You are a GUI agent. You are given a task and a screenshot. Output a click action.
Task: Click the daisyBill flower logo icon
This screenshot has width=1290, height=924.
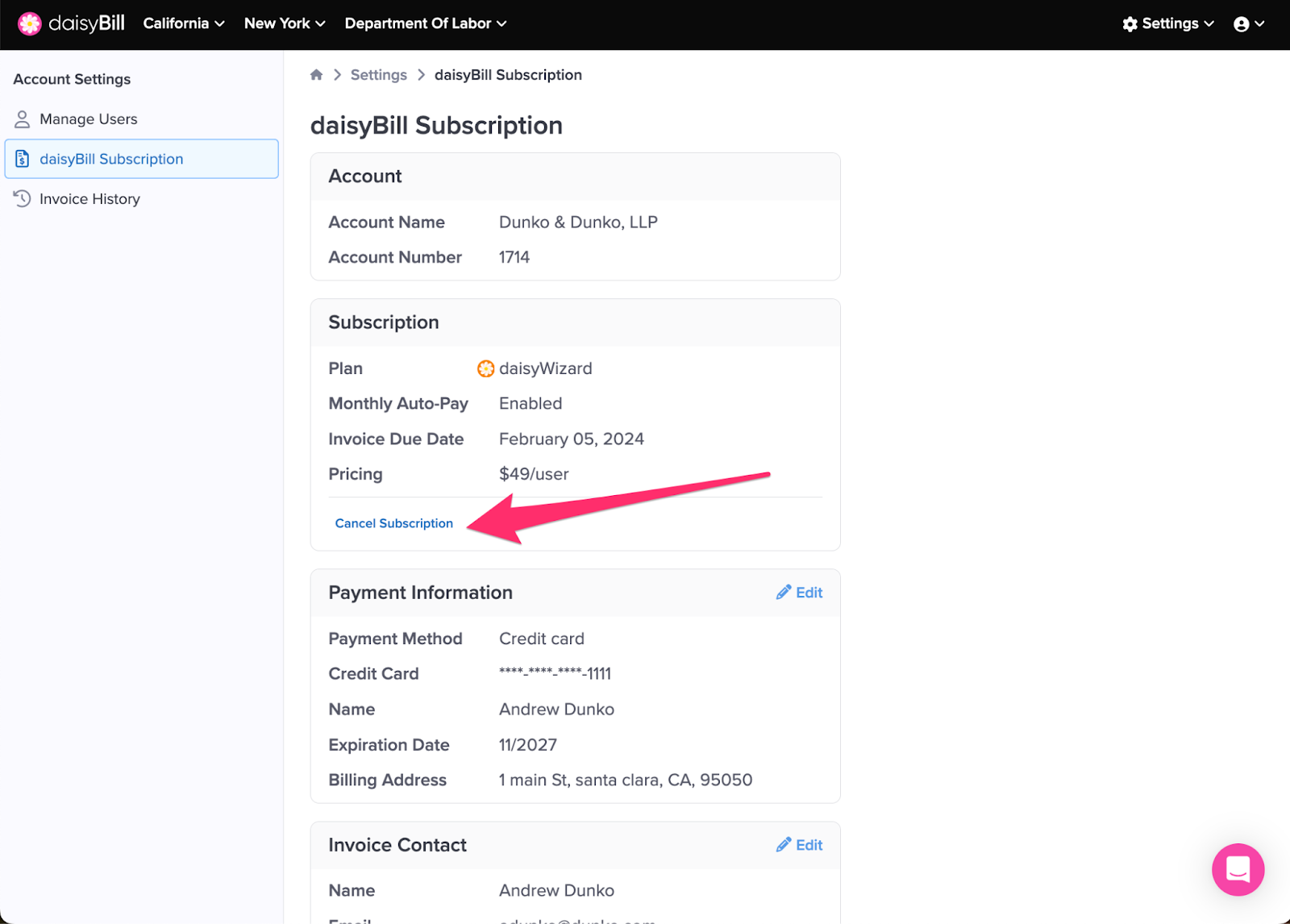tap(30, 23)
